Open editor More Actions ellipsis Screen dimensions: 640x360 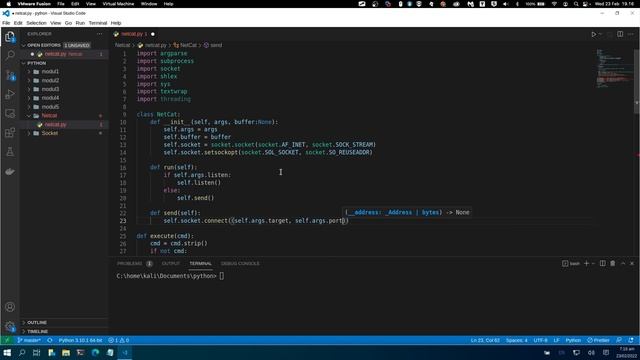point(631,34)
